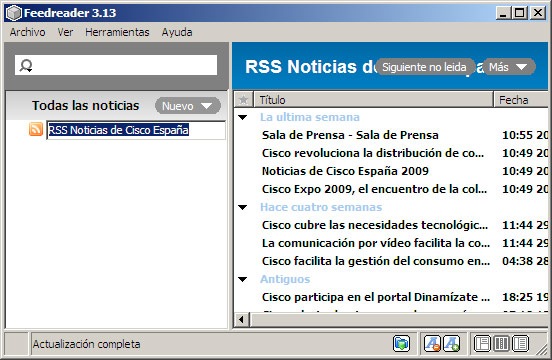Click the Feedreader cube logo in title bar
Image resolution: width=552 pixels, height=360 pixels.
tap(14, 13)
